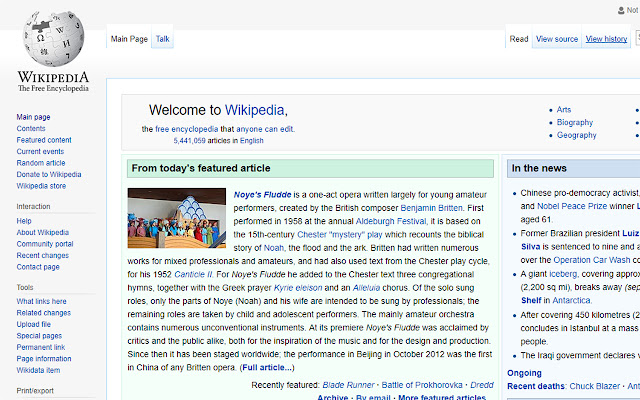Switch to the Talk tab
Viewport: 640px width, 400px height.
pyautogui.click(x=162, y=39)
